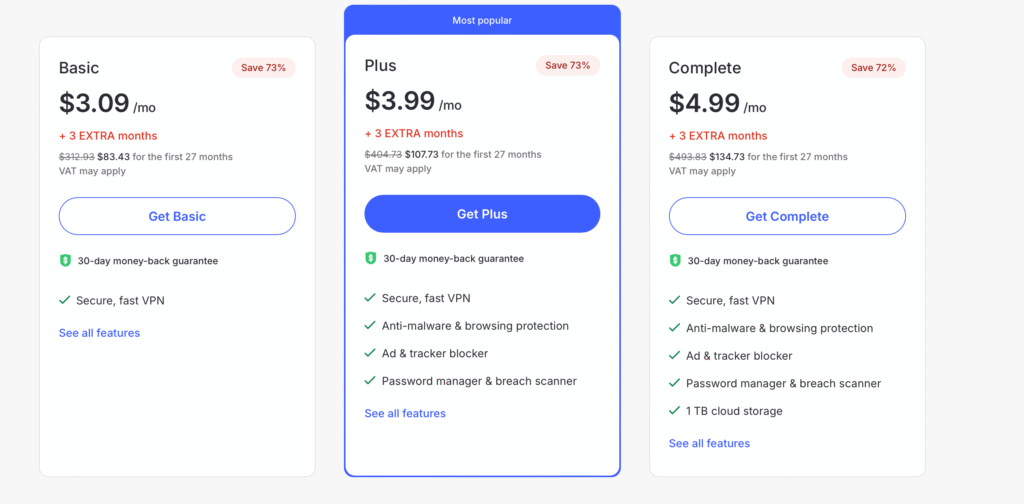Click the Most popular banner label
Image resolution: width=1024 pixels, height=504 pixels.
click(482, 20)
